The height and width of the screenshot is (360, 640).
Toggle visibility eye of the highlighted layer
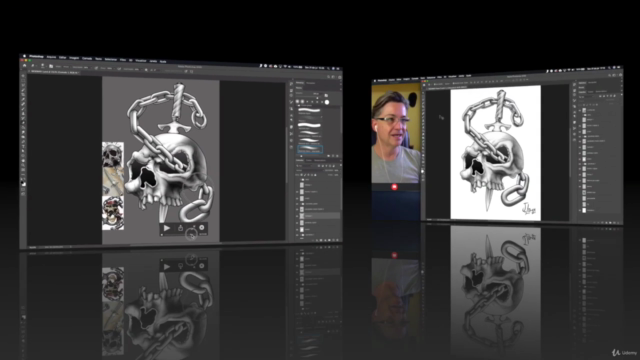pyautogui.click(x=297, y=216)
